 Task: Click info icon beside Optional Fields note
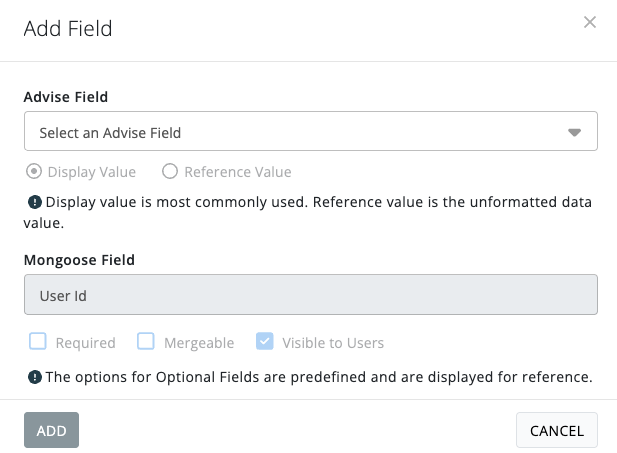(35, 377)
